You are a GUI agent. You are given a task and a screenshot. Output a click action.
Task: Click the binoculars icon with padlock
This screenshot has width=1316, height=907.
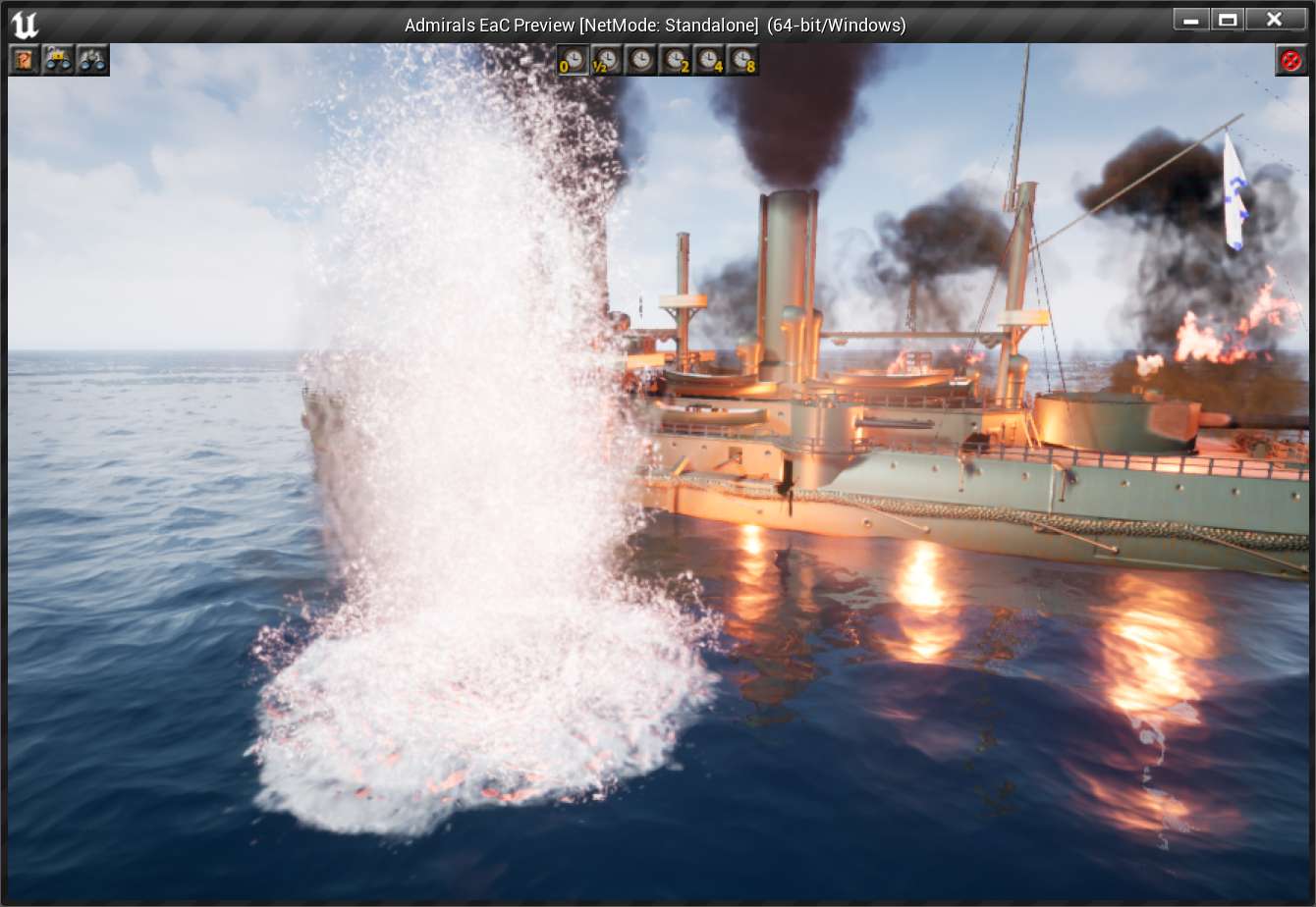pos(58,60)
